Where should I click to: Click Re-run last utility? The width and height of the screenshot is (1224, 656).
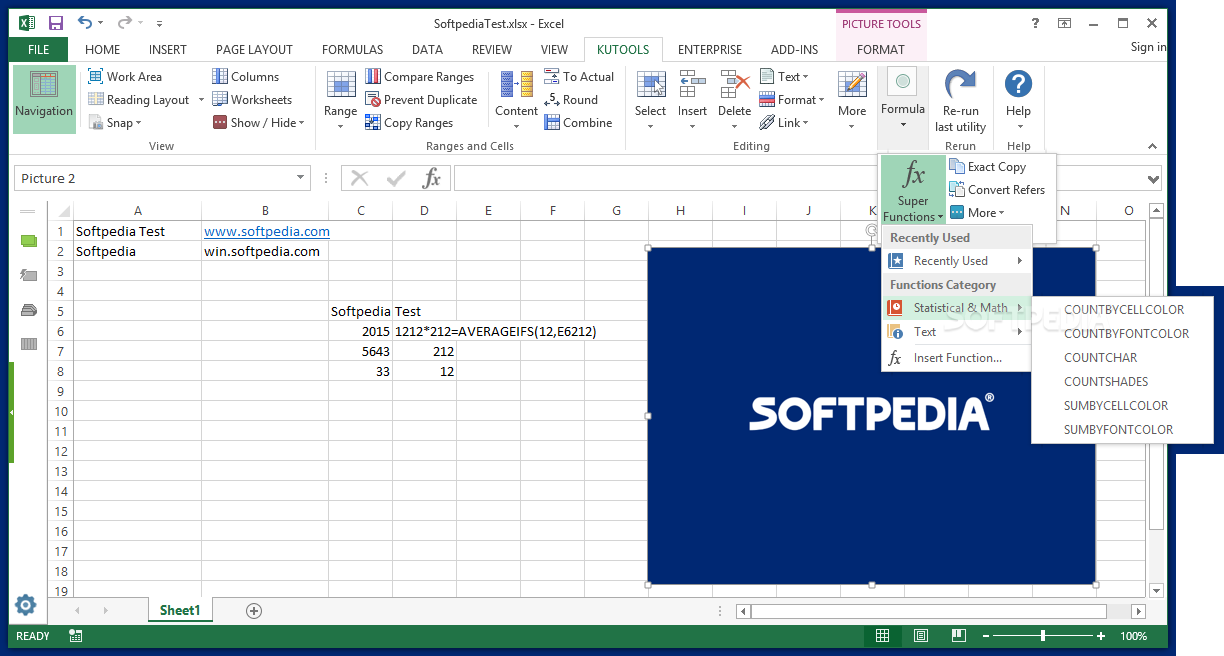960,101
